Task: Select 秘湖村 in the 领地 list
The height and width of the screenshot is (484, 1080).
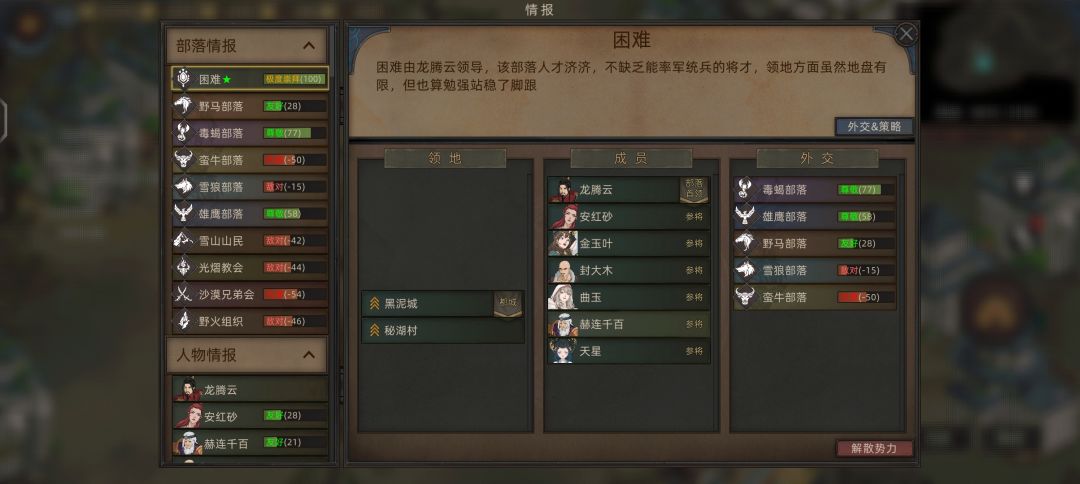Action: coord(443,330)
